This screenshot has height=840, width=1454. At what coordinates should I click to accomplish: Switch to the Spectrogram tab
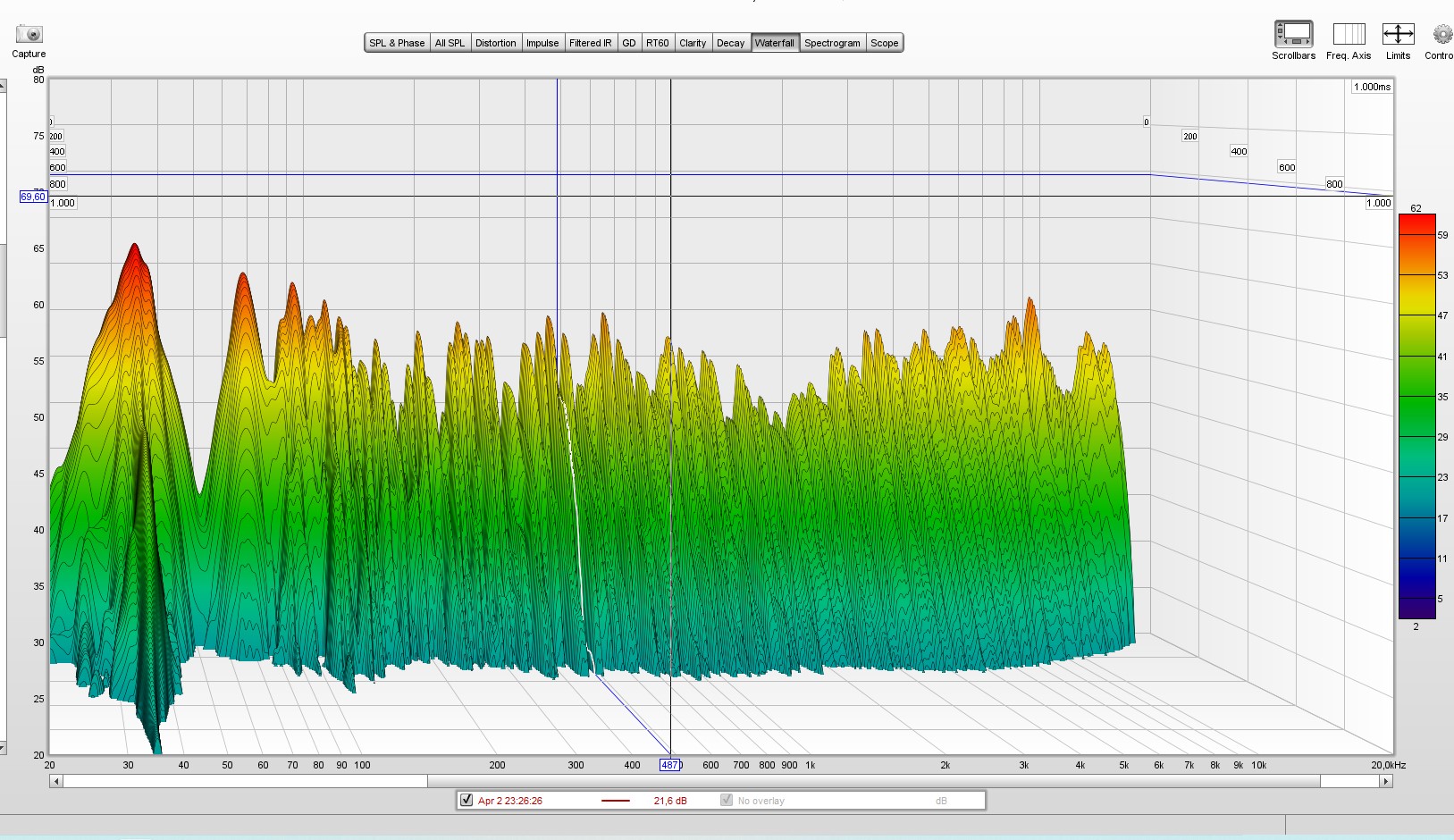[x=832, y=43]
